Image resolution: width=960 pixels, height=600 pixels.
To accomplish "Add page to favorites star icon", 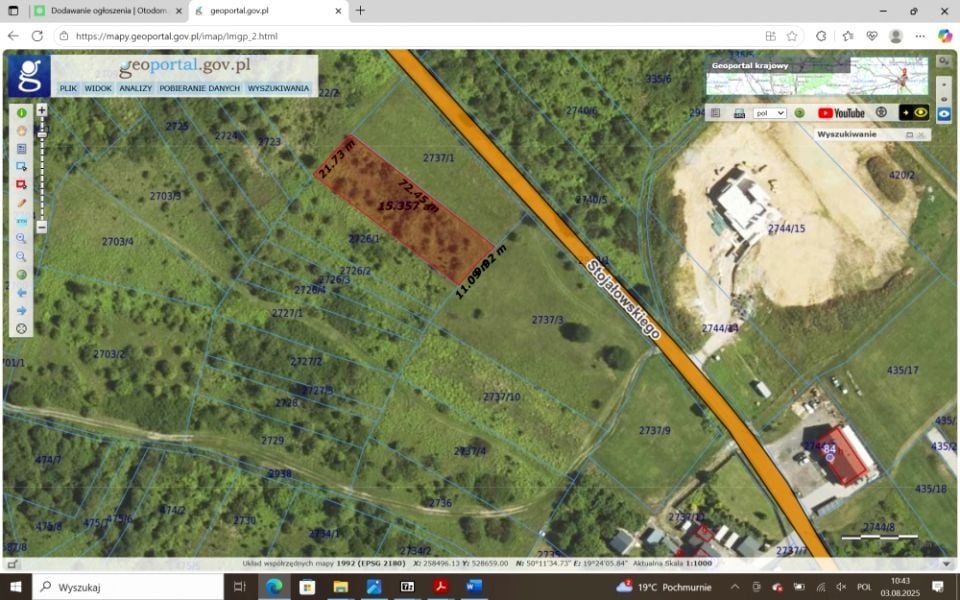I will coord(792,36).
